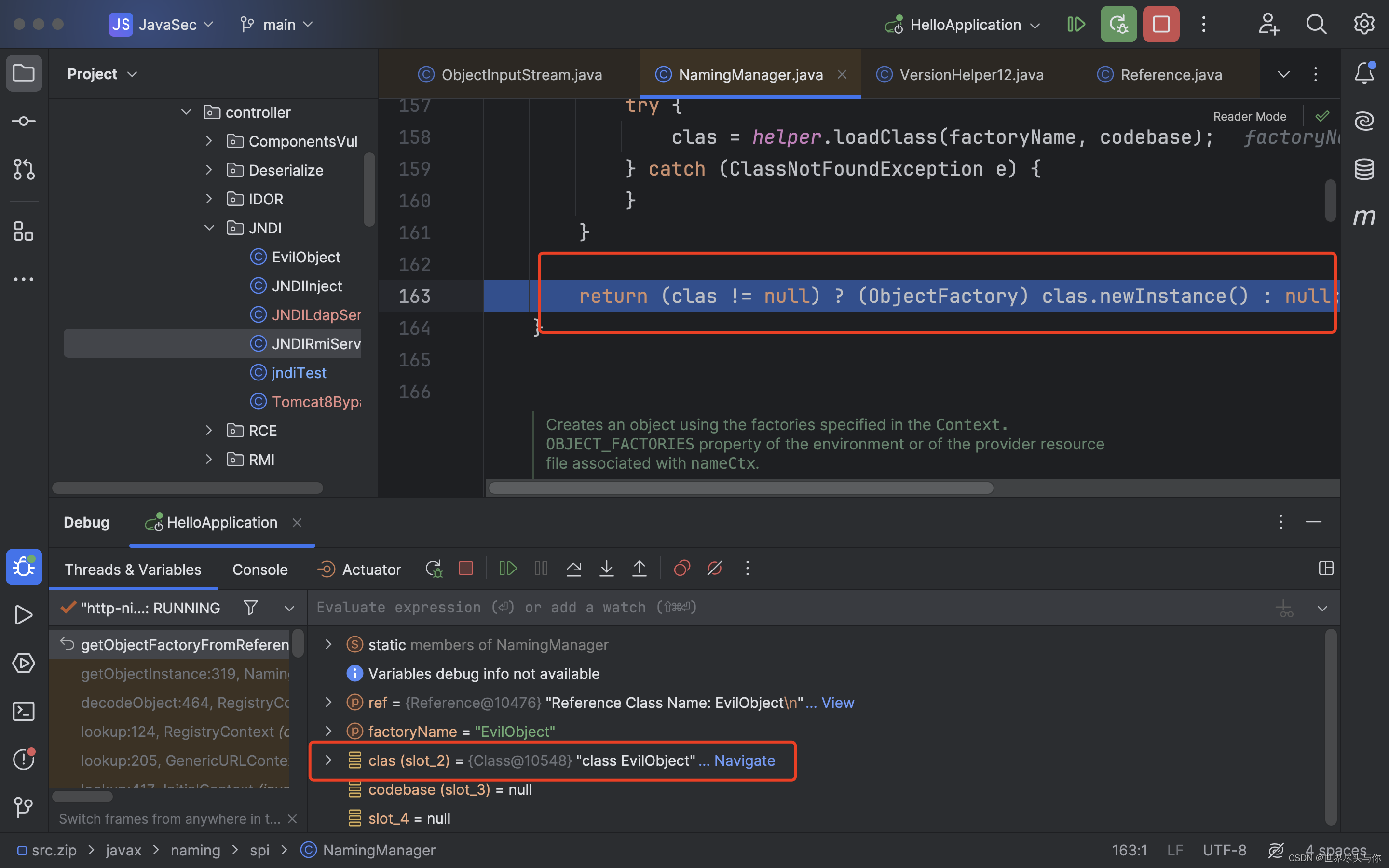Click the Step Into debug icon
The image size is (1389, 868).
[x=606, y=569]
